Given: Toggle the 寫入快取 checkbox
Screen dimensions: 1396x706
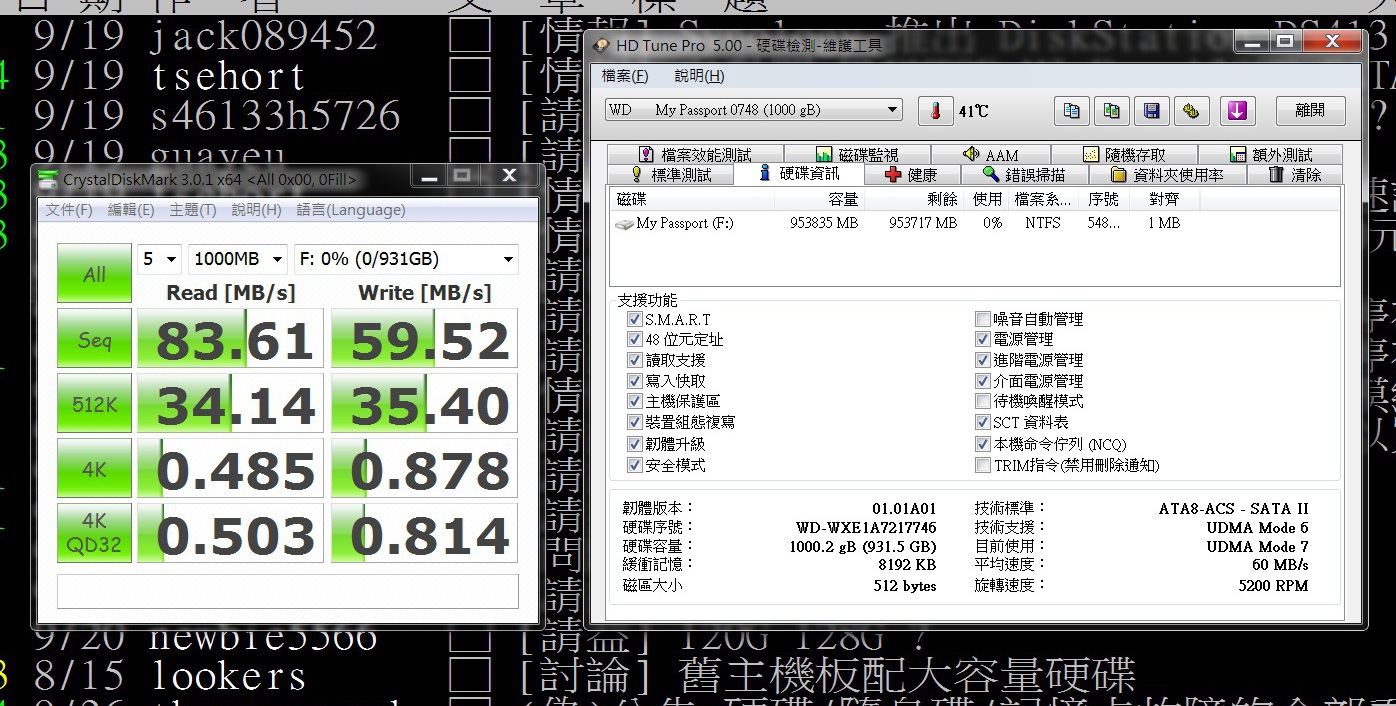Looking at the screenshot, I should 634,381.
